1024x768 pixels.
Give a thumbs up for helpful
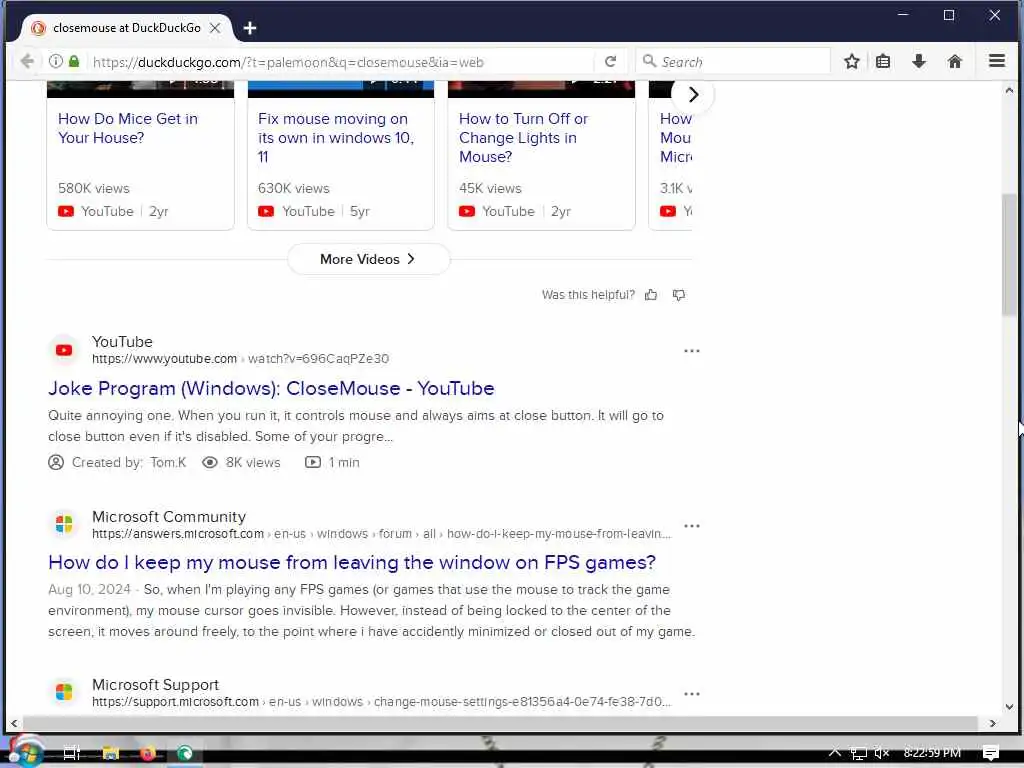651,295
